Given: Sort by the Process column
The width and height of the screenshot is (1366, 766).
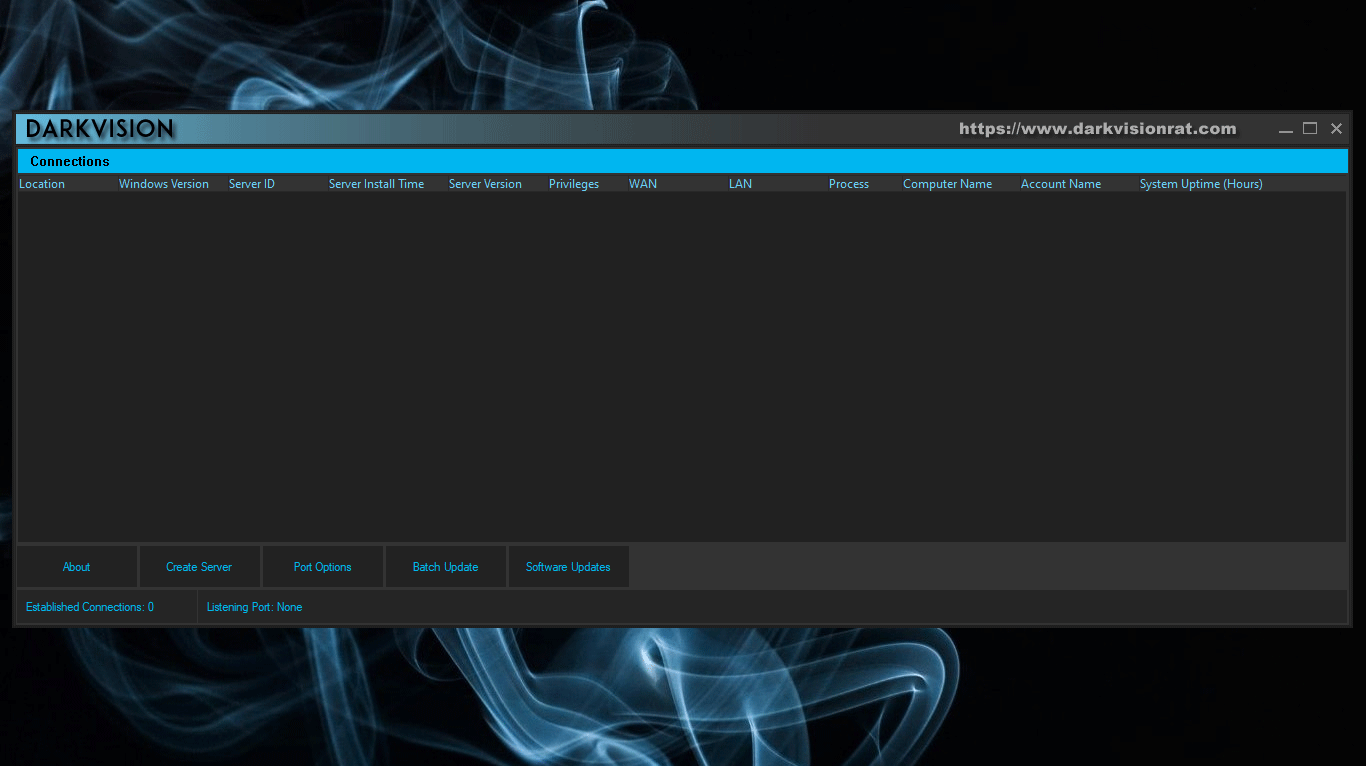Looking at the screenshot, I should (849, 184).
